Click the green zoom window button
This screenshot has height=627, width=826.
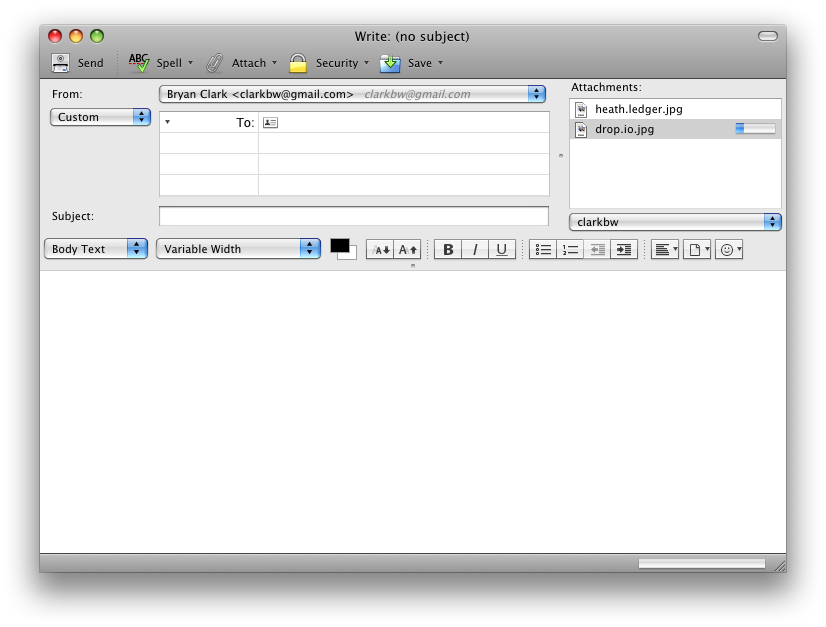(97, 36)
